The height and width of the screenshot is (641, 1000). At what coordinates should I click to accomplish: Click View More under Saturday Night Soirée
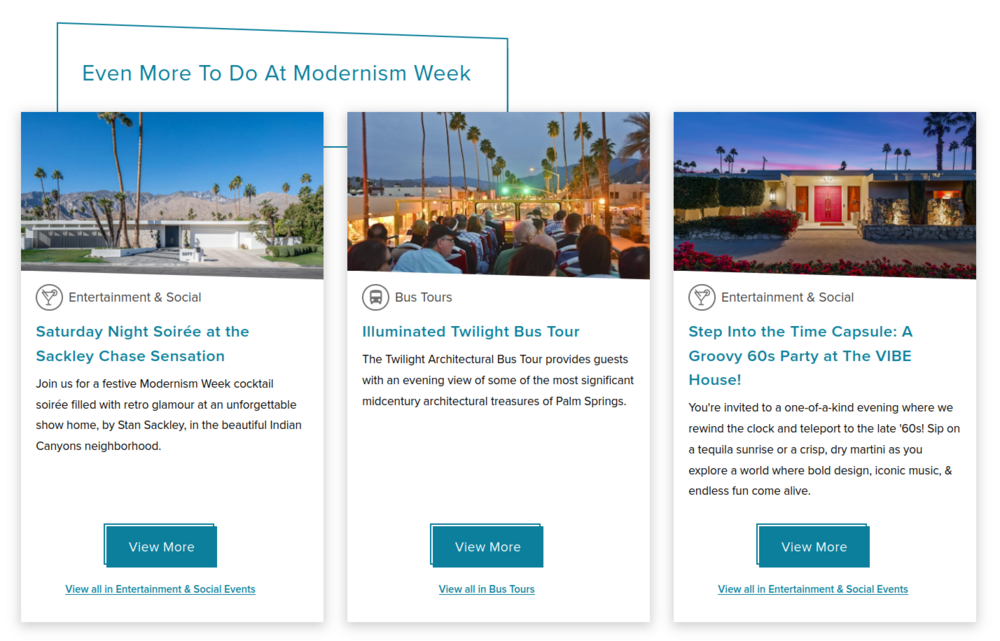point(161,547)
